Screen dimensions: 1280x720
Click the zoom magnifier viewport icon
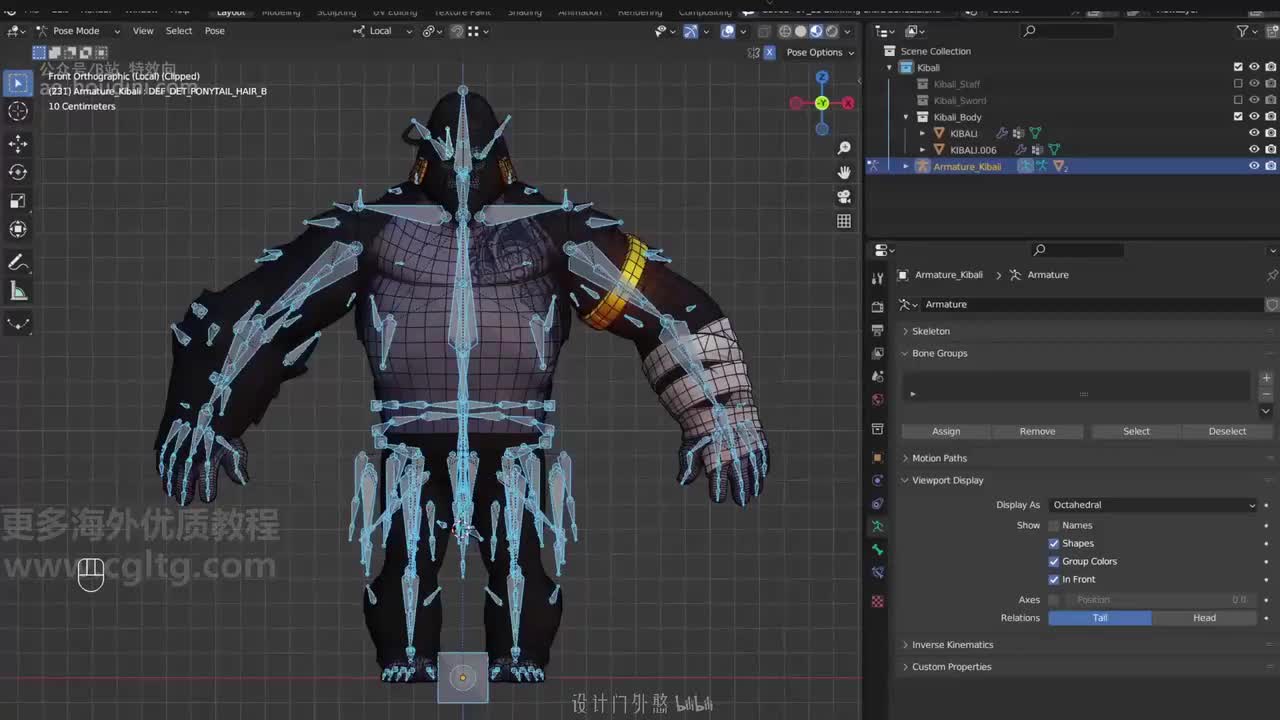point(844,148)
